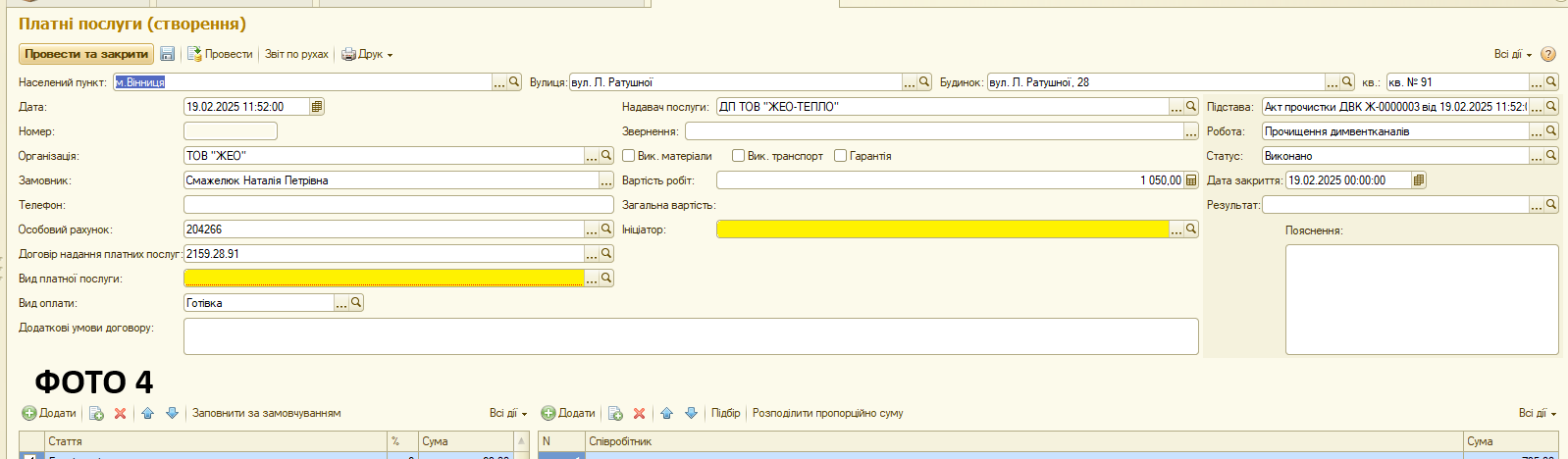This screenshot has width=1568, height=459.
Task: Click the help question mark icon
Action: (1548, 54)
